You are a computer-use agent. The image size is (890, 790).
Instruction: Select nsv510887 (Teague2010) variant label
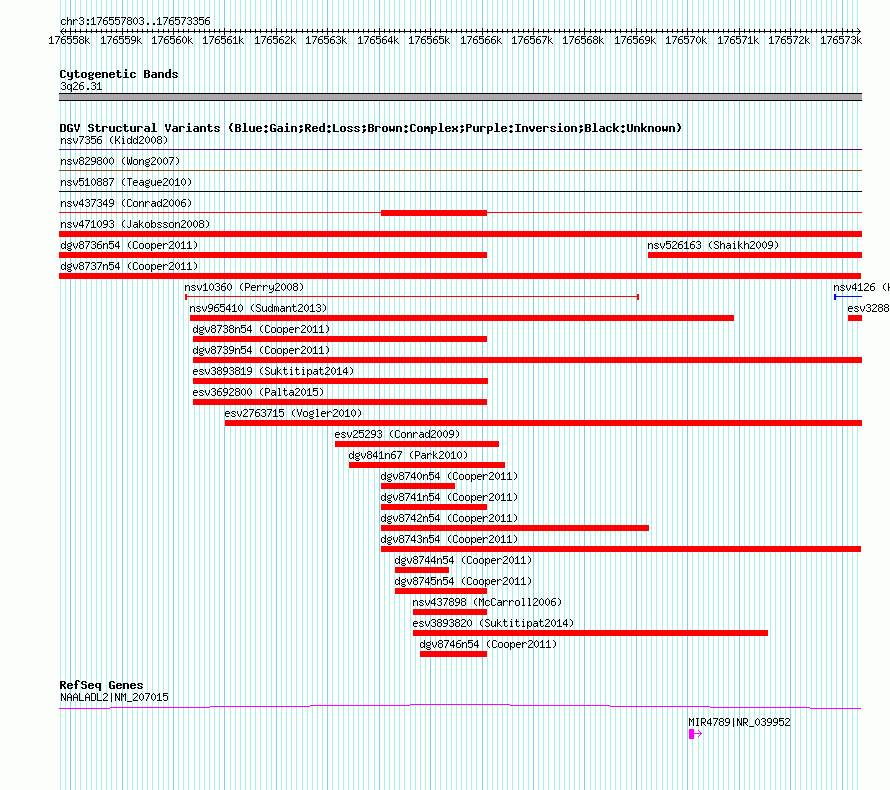pyautogui.click(x=126, y=182)
